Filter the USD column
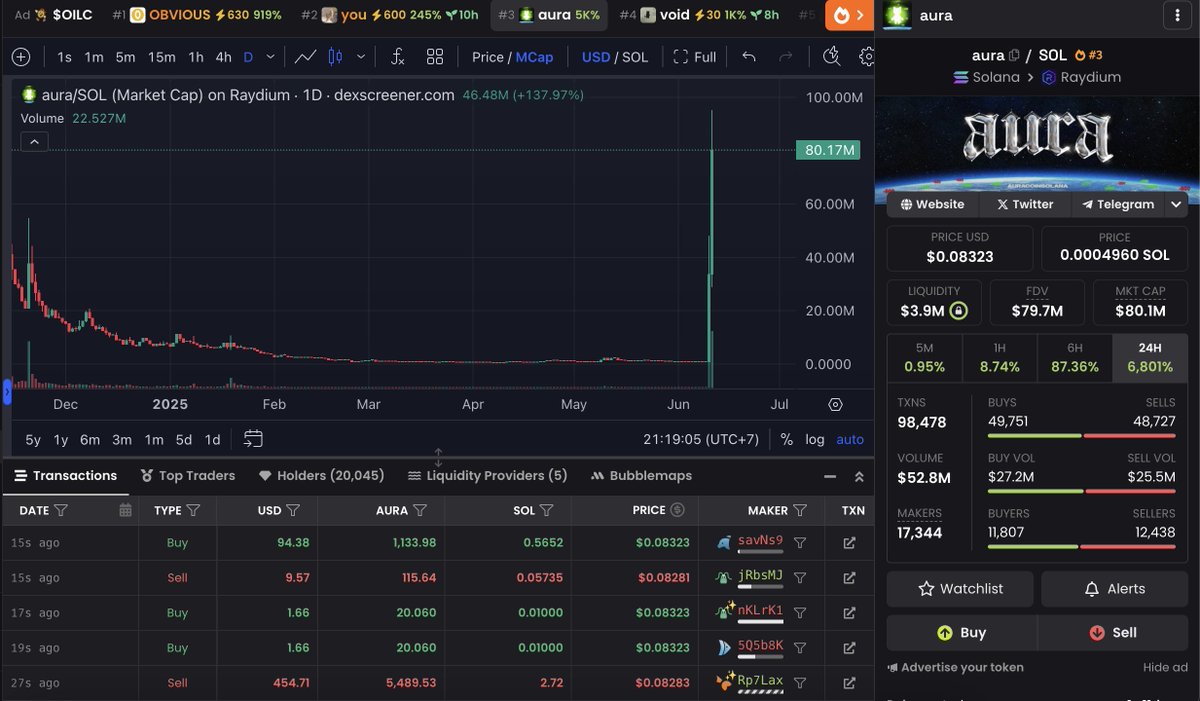The image size is (1200, 701). tap(293, 510)
